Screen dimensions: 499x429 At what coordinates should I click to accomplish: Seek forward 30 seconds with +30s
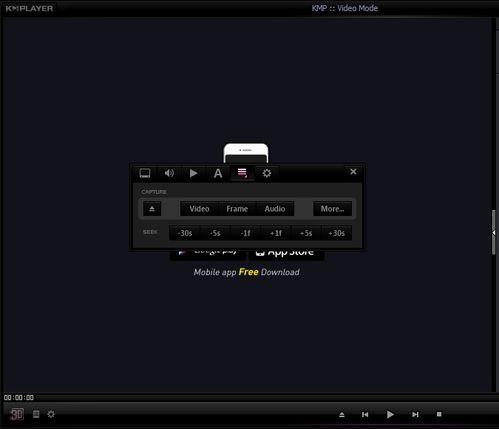click(336, 233)
